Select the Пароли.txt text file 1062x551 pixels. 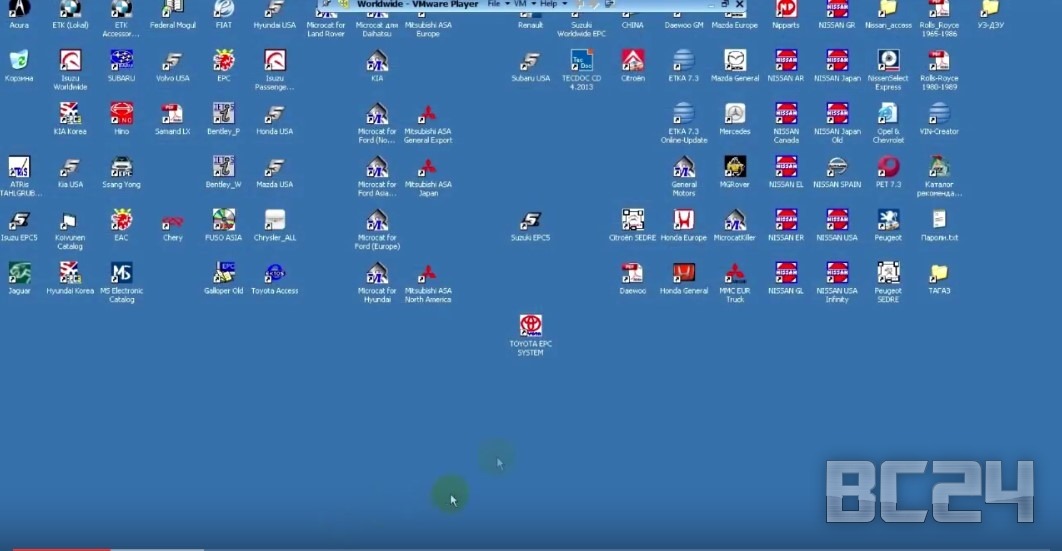(938, 220)
